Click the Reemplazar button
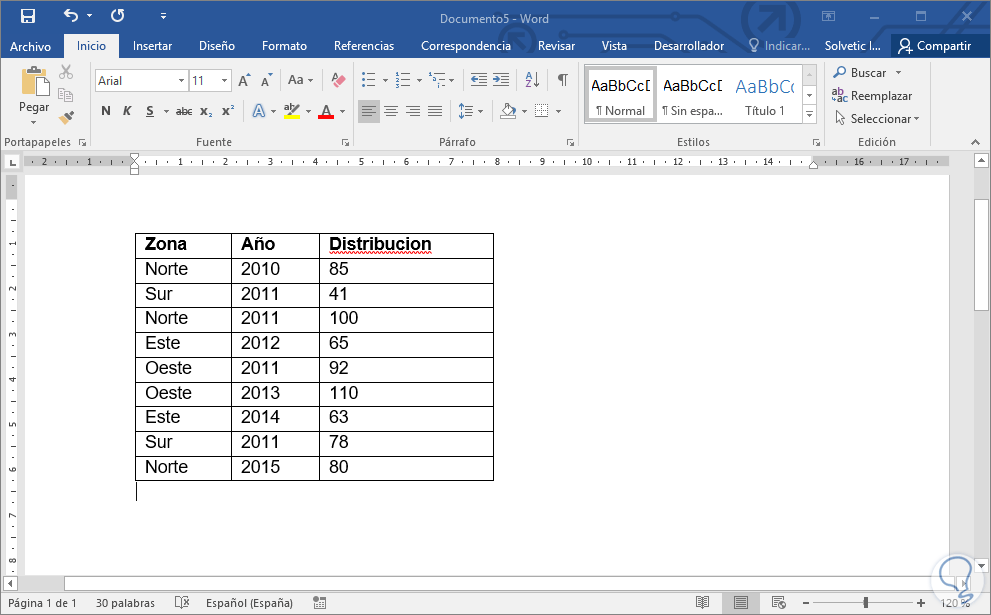 [x=872, y=95]
